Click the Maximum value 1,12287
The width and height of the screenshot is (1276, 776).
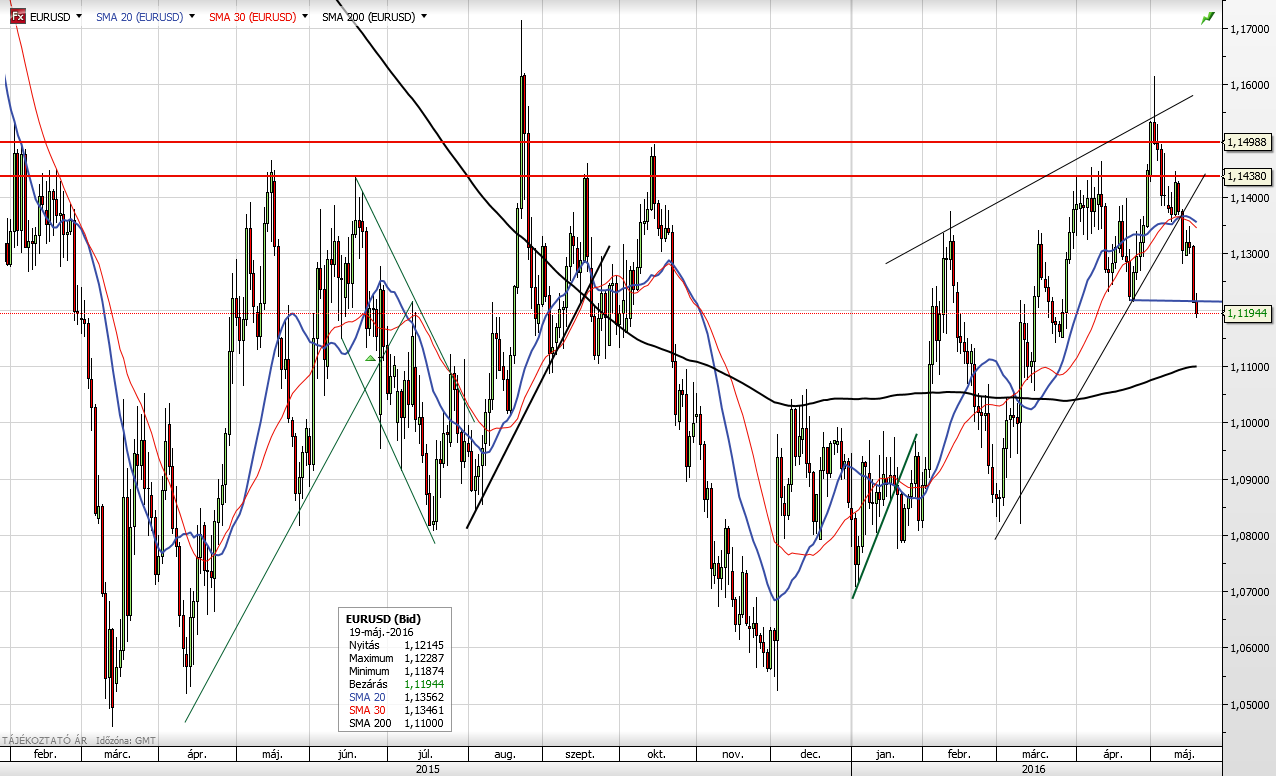(424, 659)
